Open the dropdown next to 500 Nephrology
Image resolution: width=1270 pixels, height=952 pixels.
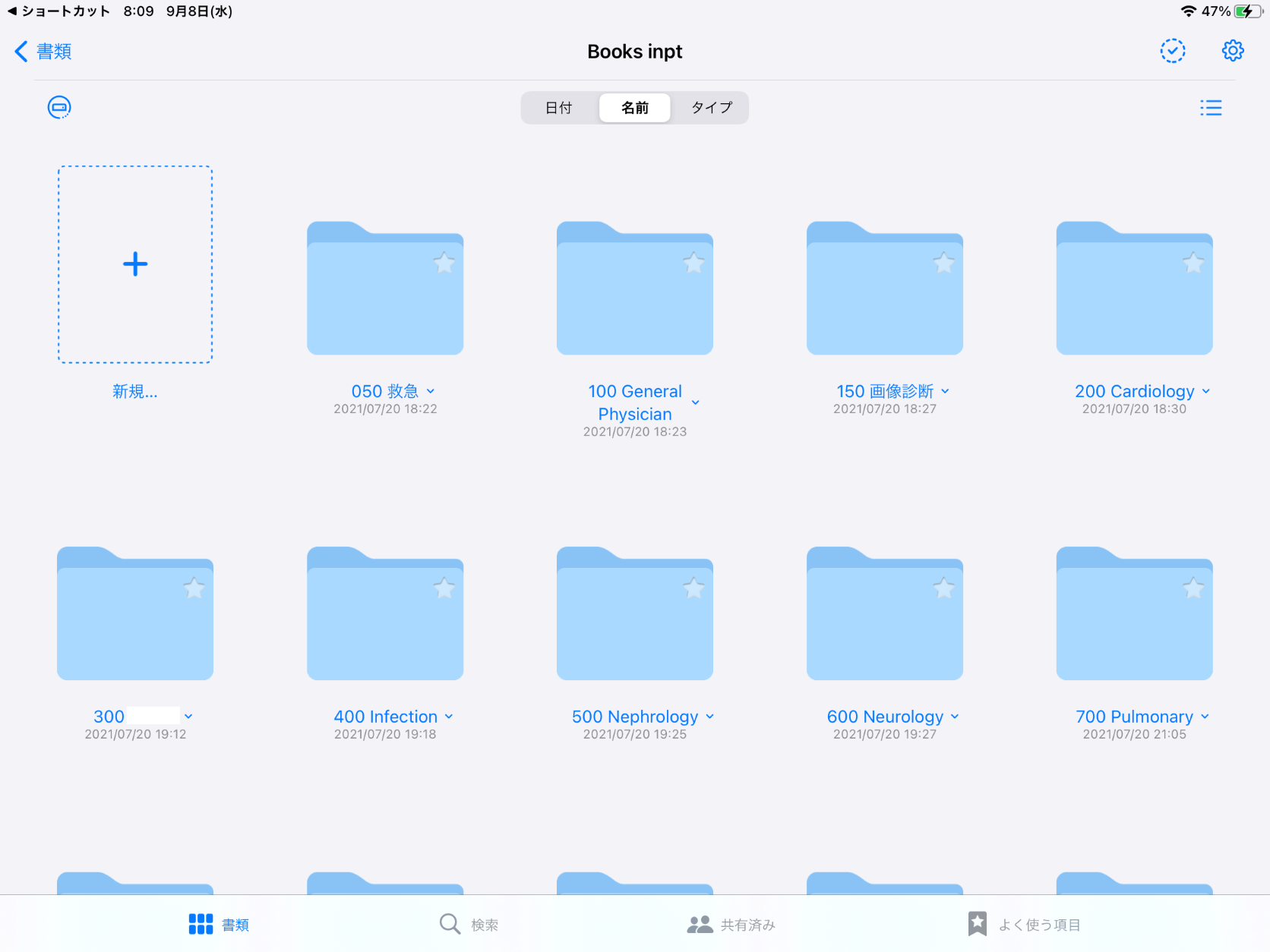click(709, 717)
